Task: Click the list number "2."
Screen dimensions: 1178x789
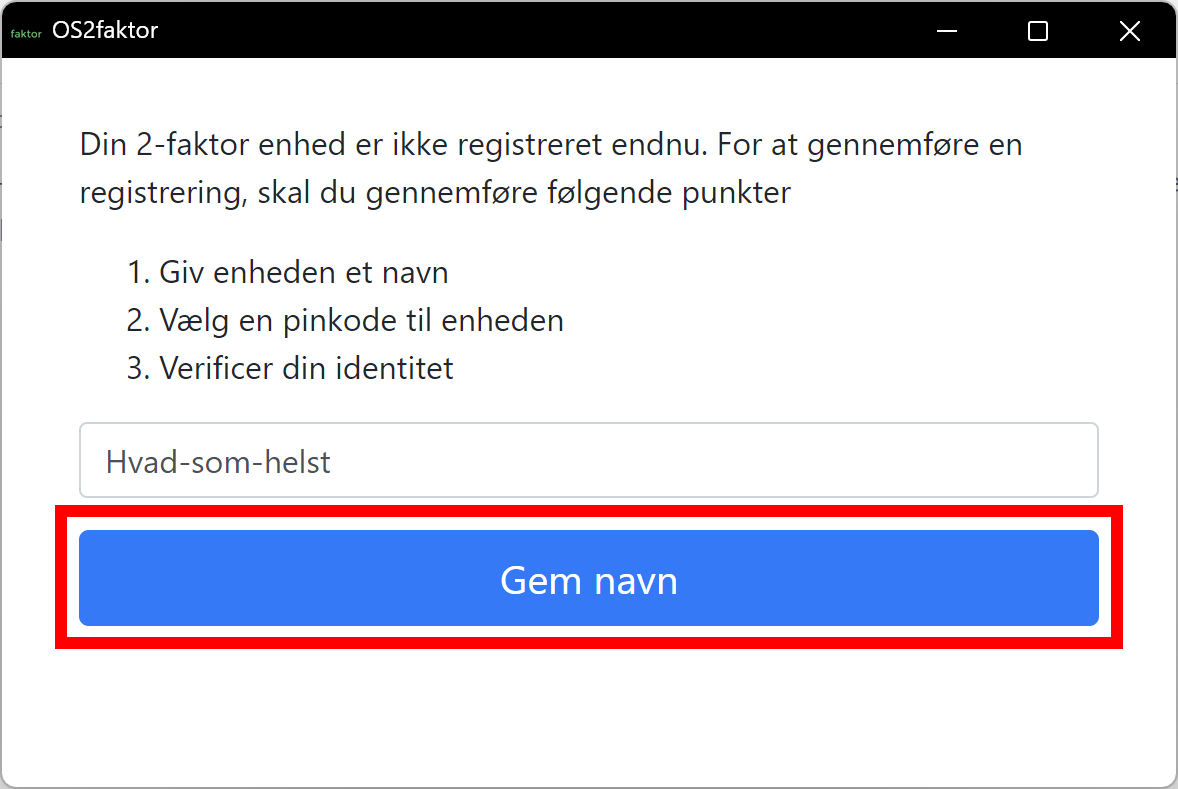Action: click(139, 320)
